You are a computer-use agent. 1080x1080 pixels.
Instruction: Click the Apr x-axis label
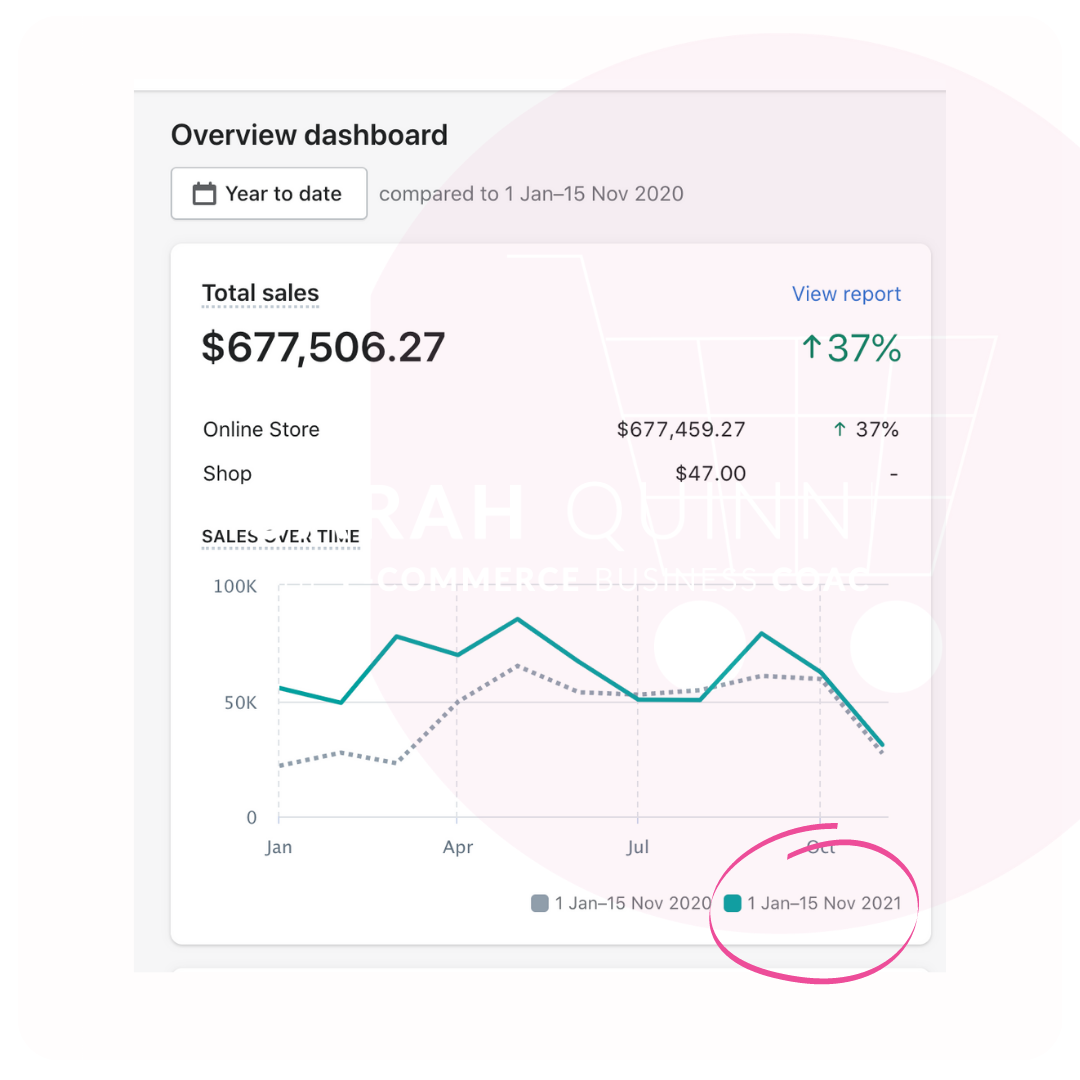[457, 847]
